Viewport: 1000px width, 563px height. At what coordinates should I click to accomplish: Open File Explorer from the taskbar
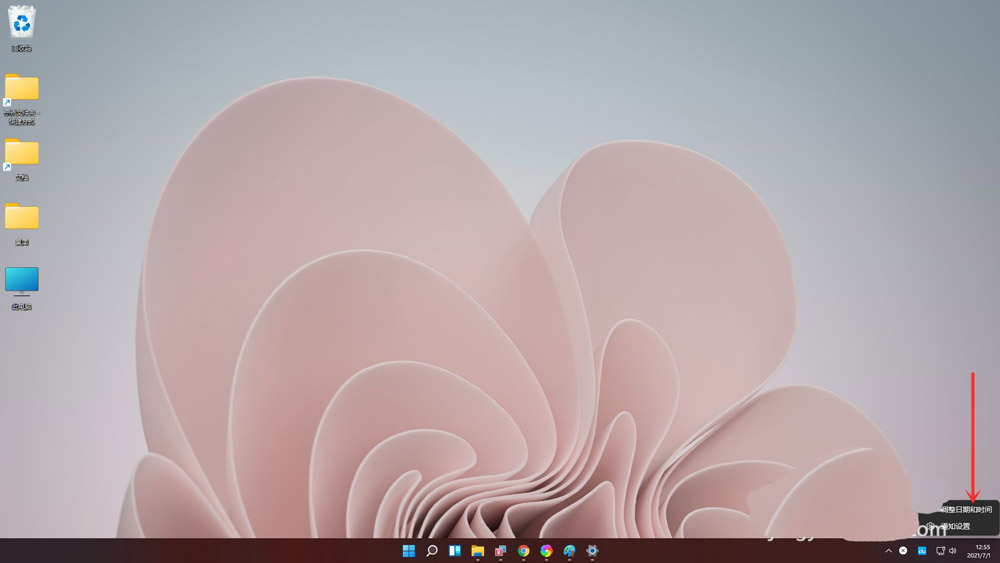[478, 551]
